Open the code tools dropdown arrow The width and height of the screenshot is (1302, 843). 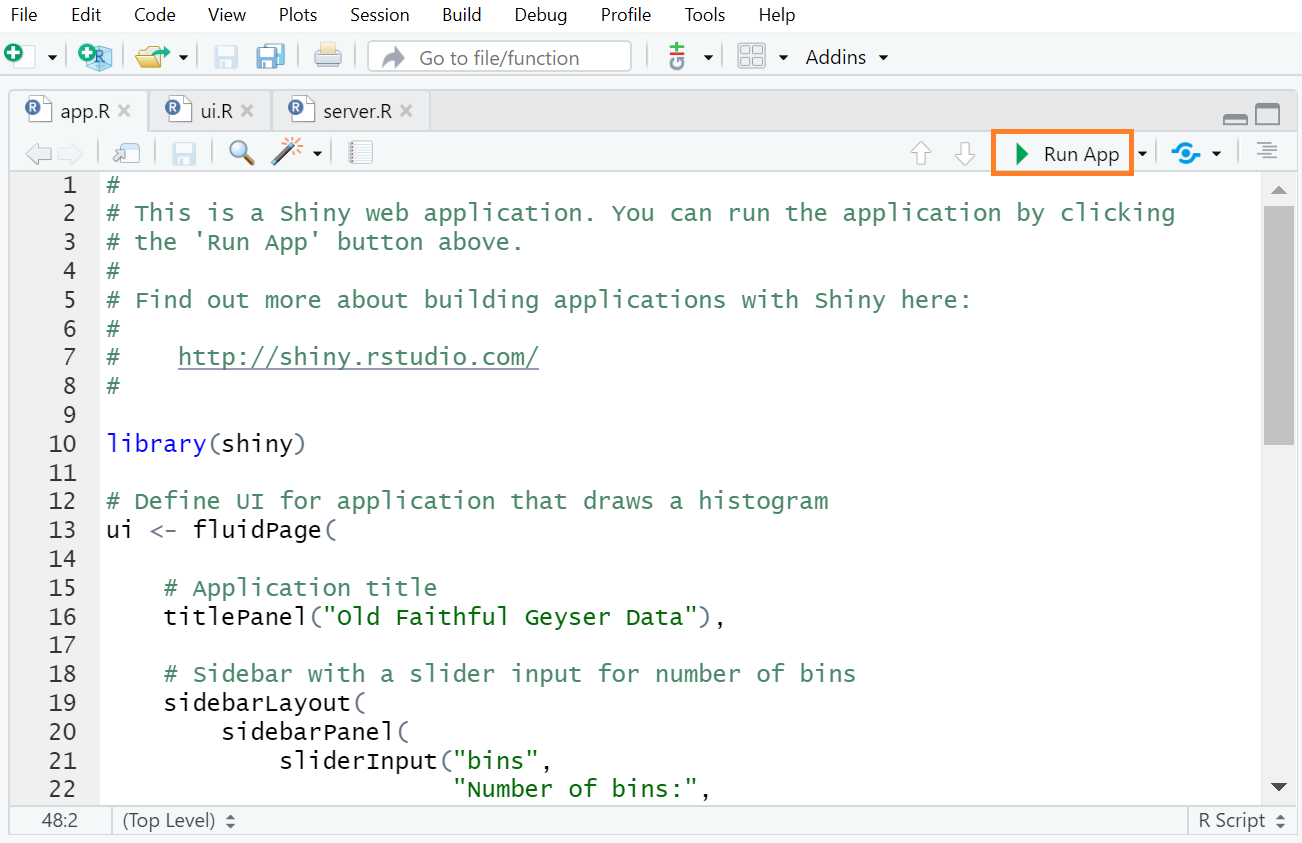[x=317, y=154]
